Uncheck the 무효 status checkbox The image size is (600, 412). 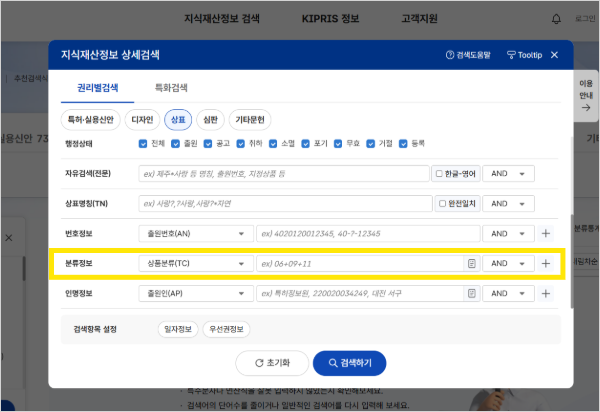pos(338,143)
